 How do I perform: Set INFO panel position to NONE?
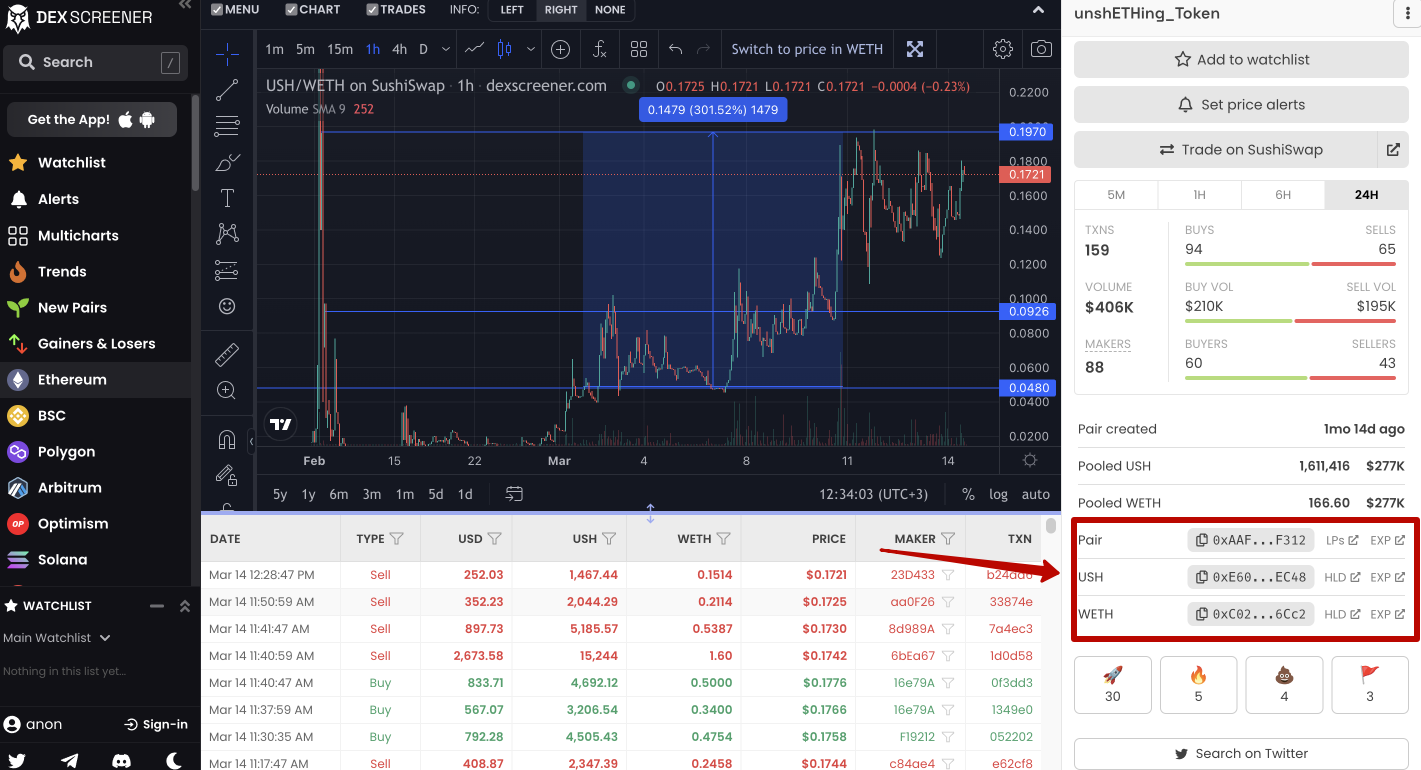[610, 10]
